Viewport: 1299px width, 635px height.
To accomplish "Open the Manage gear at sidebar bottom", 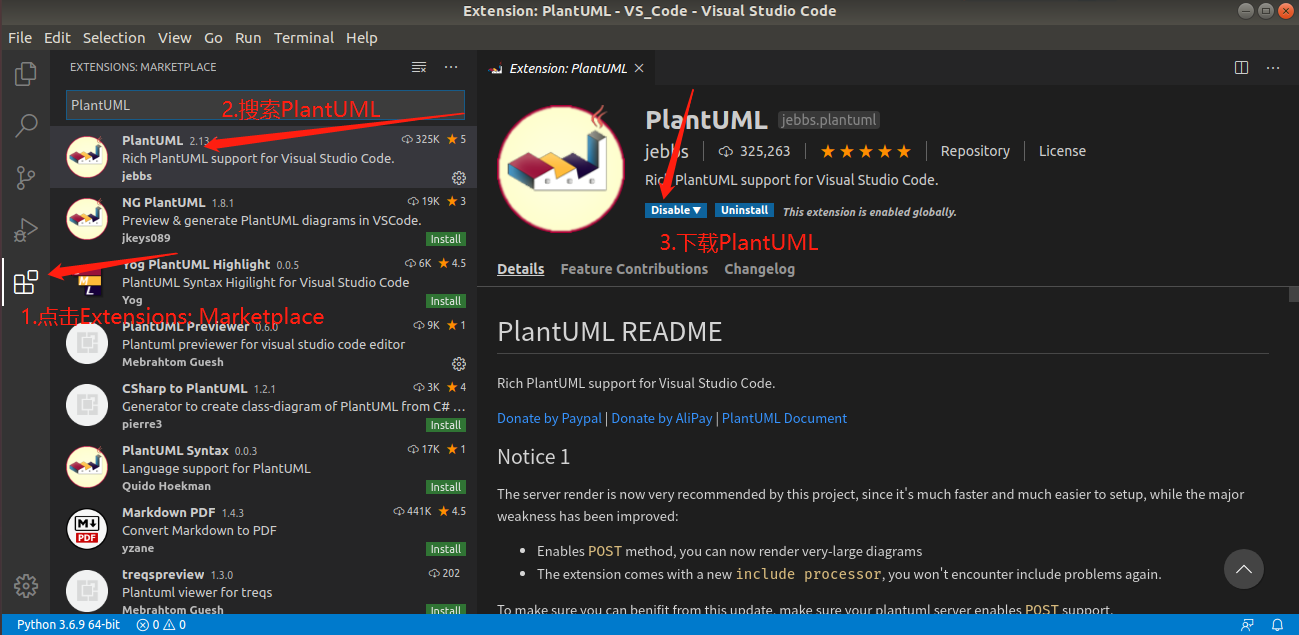I will click(25, 585).
